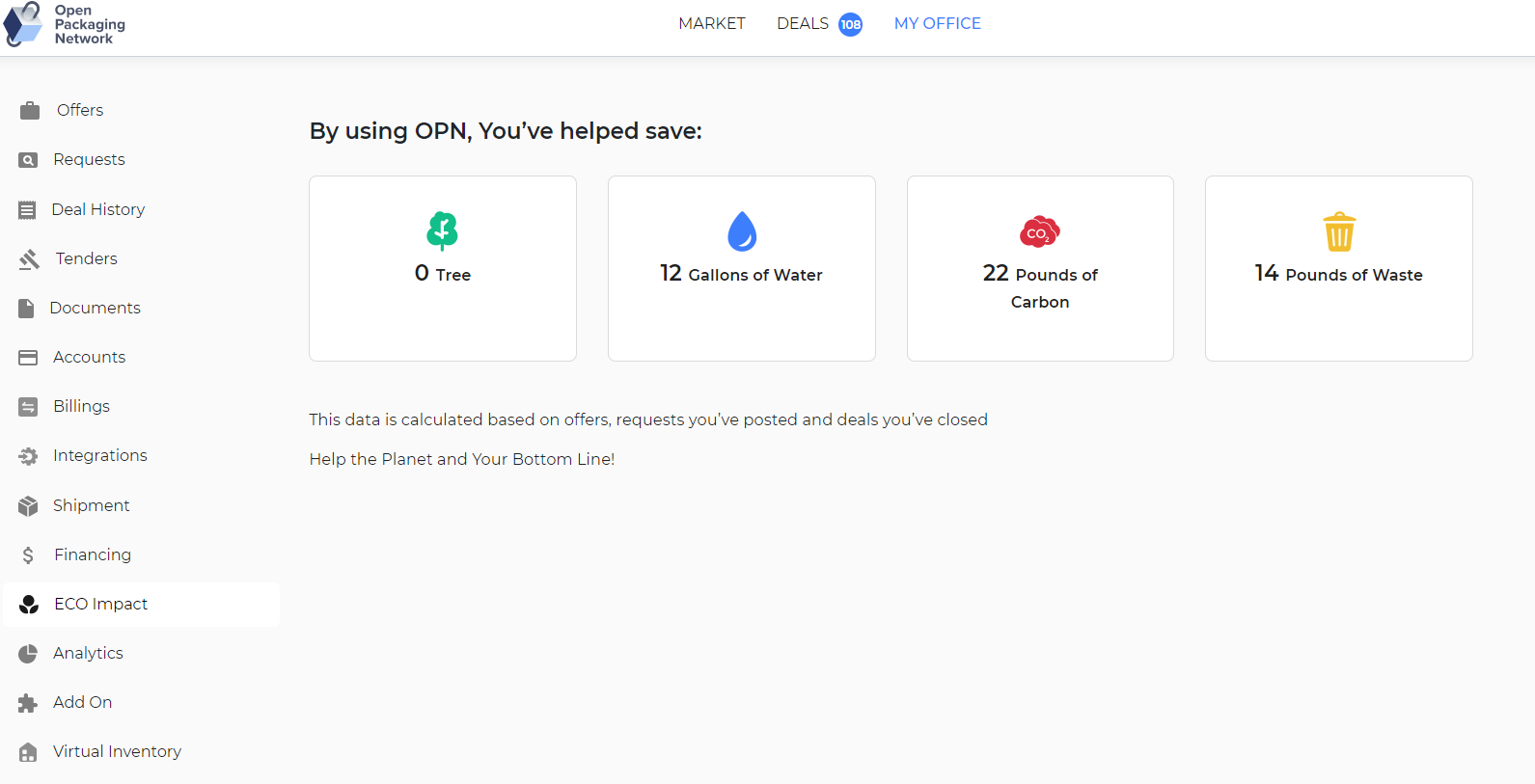The height and width of the screenshot is (784, 1535).
Task: Click the red CO2 cloud icon
Action: pos(1039,231)
